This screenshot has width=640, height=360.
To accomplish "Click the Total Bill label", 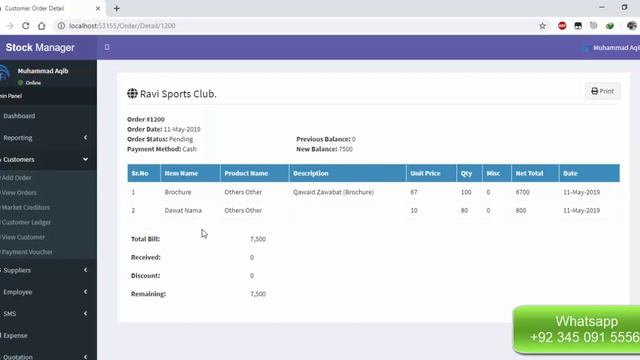I will click(x=145, y=239).
